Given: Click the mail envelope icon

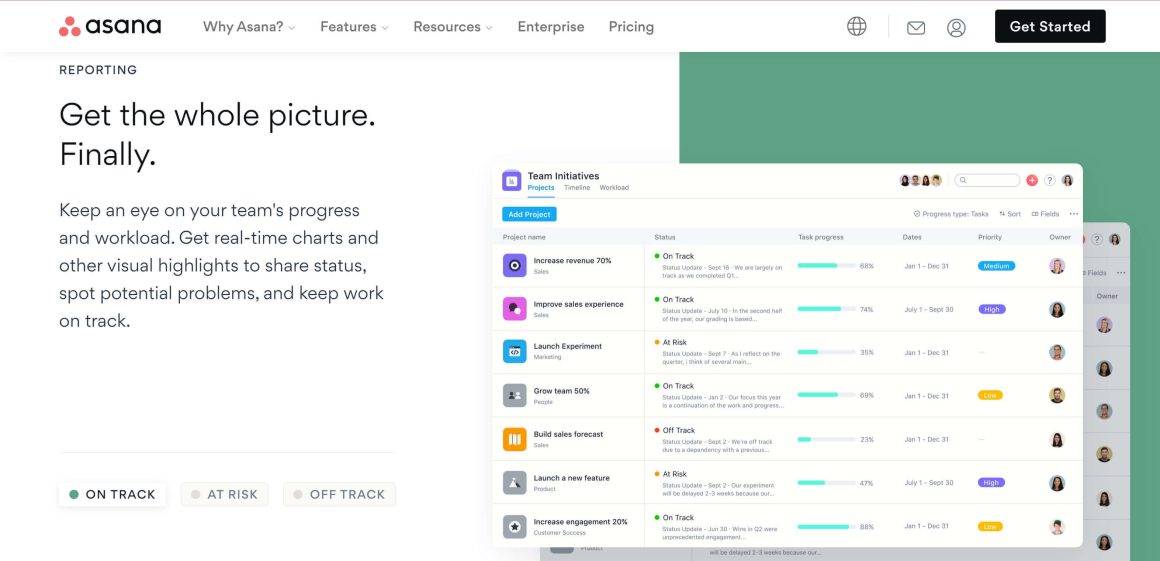Looking at the screenshot, I should point(916,27).
